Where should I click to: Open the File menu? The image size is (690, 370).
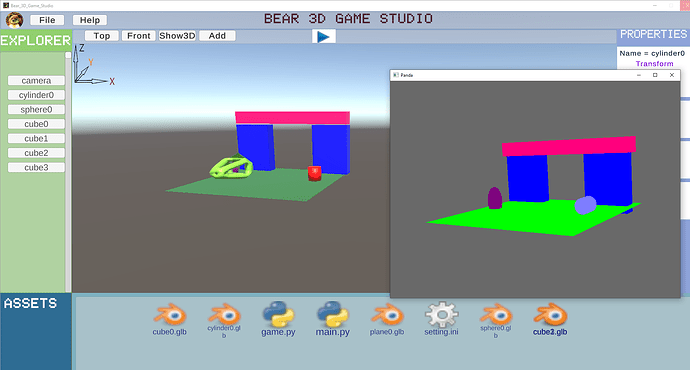point(47,20)
